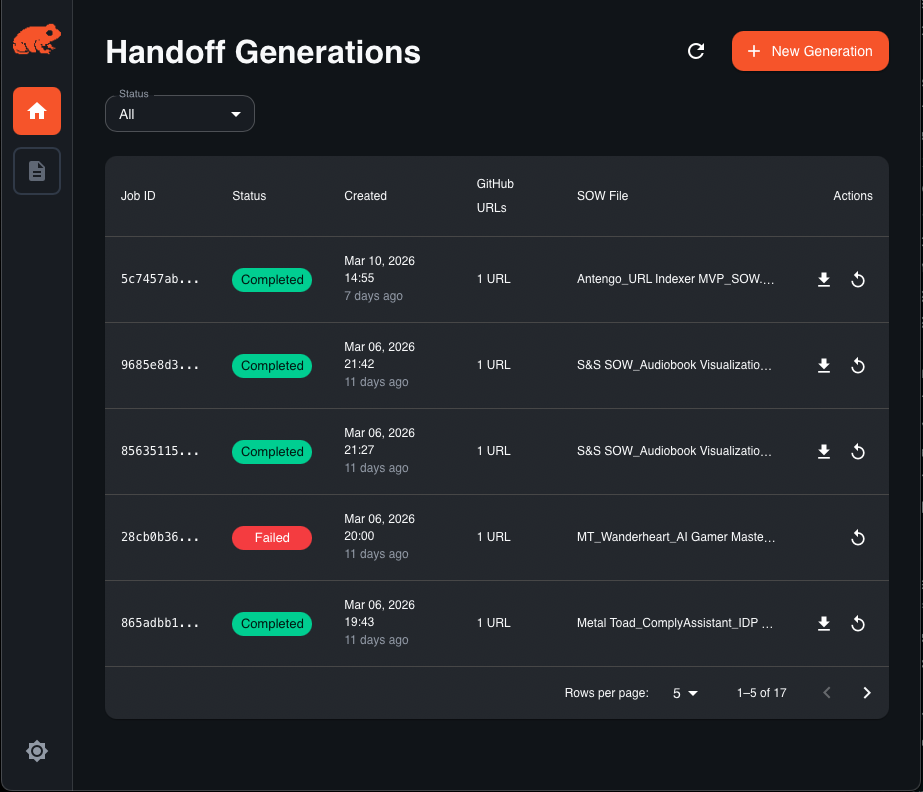Image resolution: width=923 pixels, height=792 pixels.
Task: Click job ID 9685e8d3...
Action: pos(160,365)
